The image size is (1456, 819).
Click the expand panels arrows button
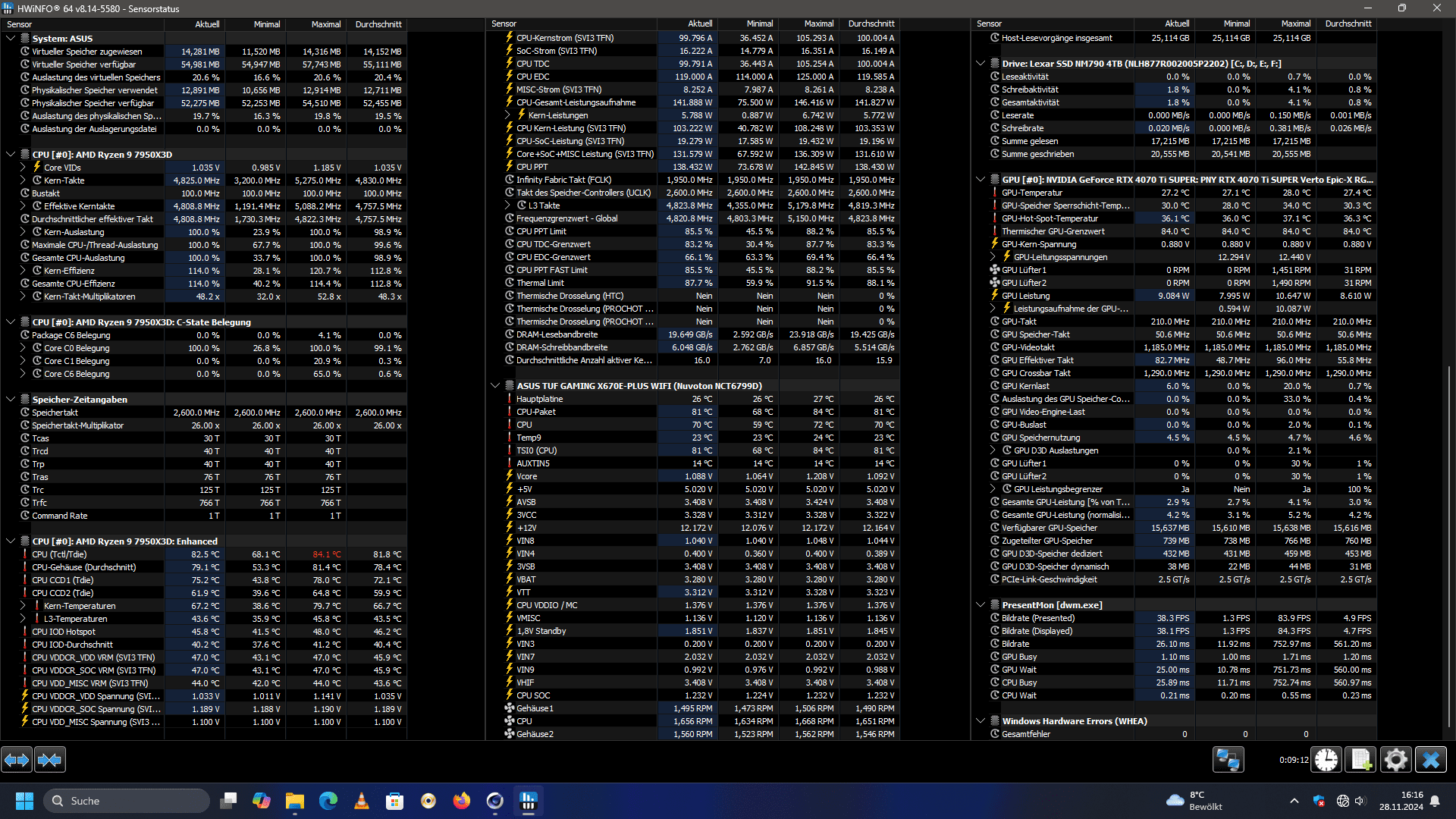[x=17, y=759]
